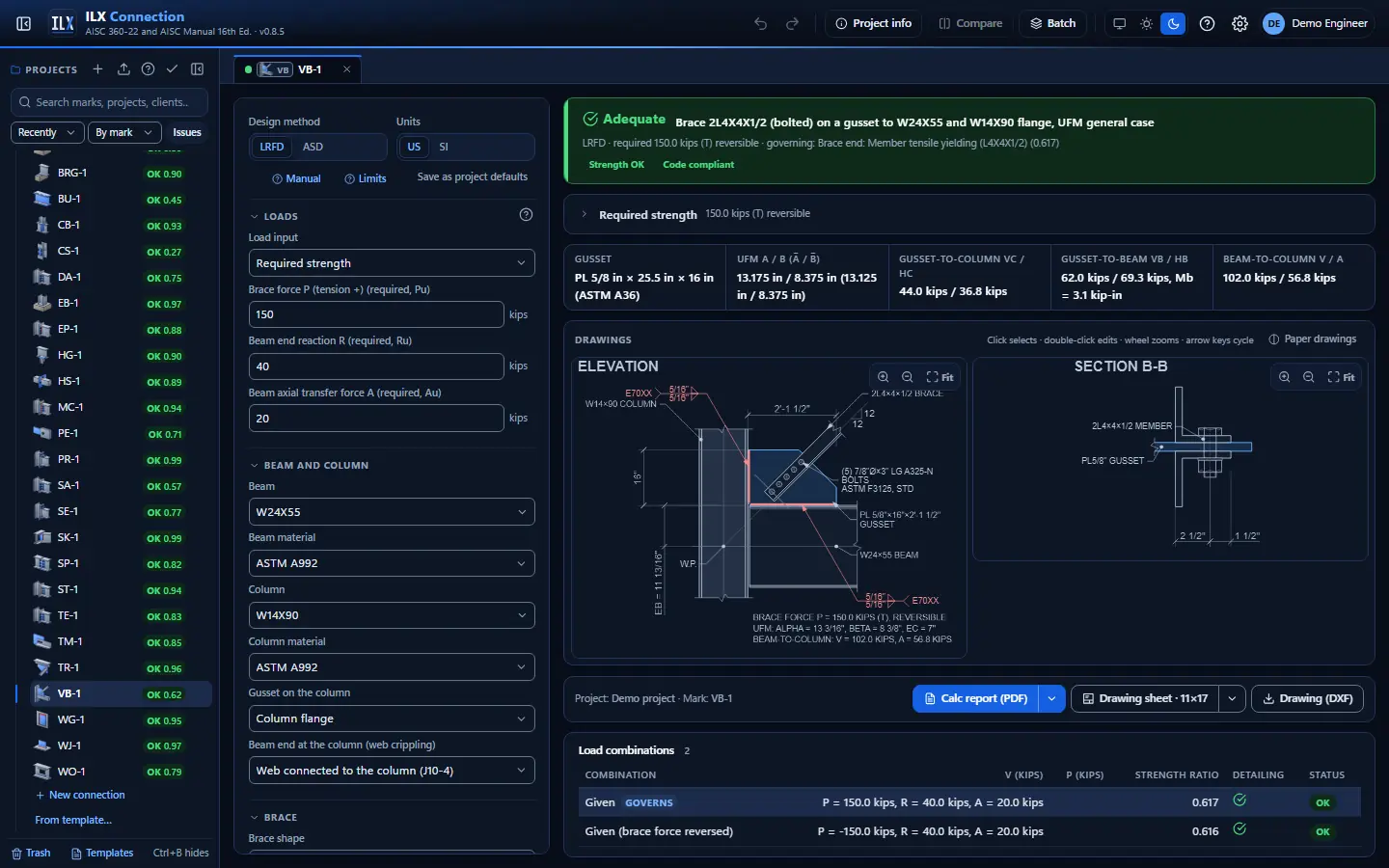Hide the Projects panel using its collapse icon

[x=198, y=69]
